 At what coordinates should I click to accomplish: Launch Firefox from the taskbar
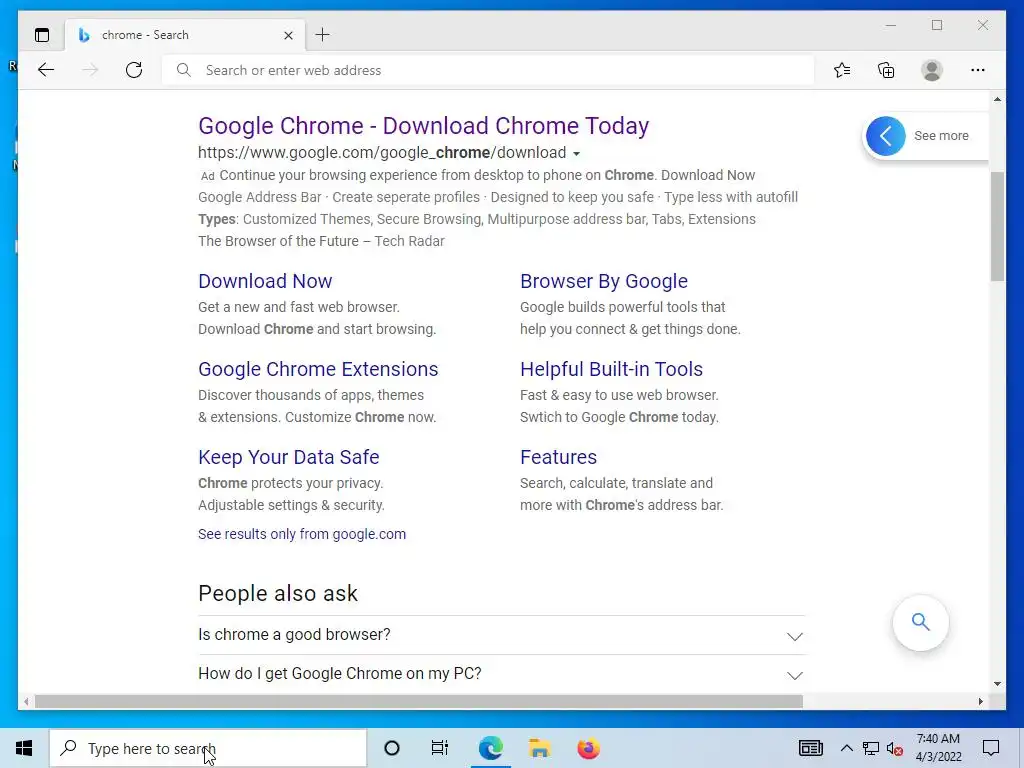coord(588,748)
